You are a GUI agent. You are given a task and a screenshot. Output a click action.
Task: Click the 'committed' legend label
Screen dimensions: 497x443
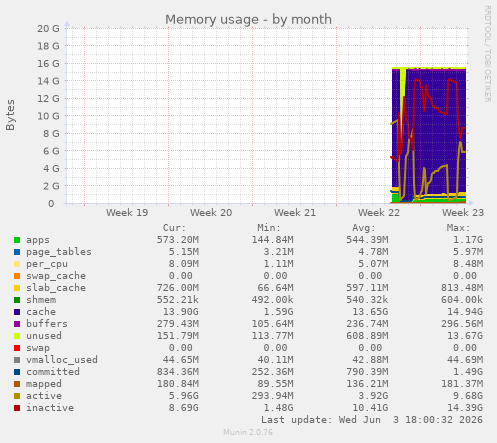tap(53, 372)
